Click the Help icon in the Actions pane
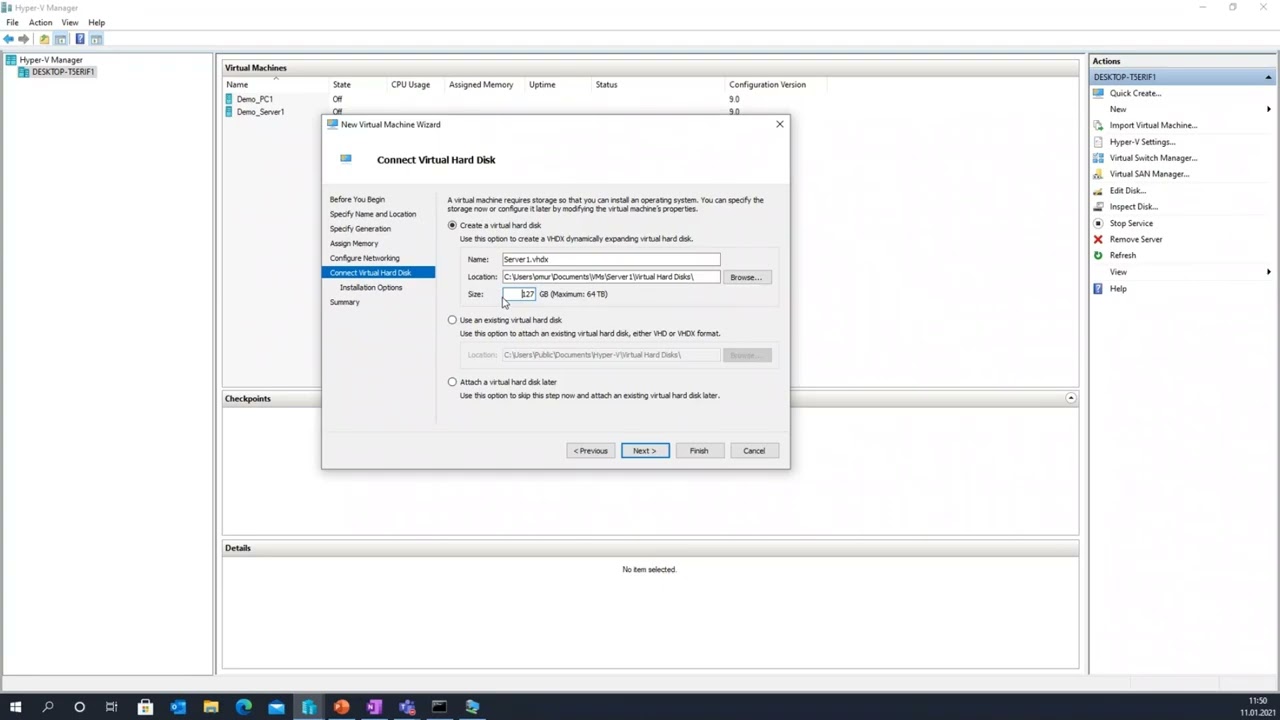The image size is (1280, 720). (x=1098, y=288)
